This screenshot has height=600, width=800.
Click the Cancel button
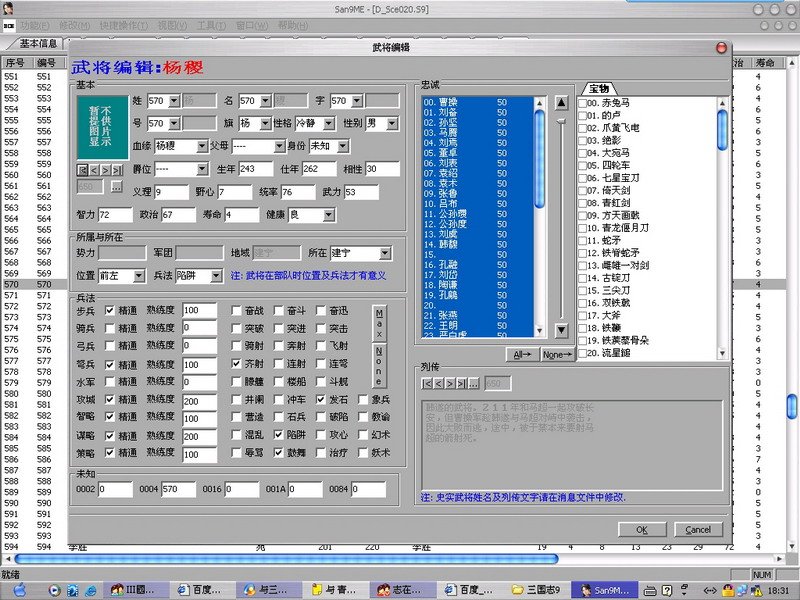697,529
